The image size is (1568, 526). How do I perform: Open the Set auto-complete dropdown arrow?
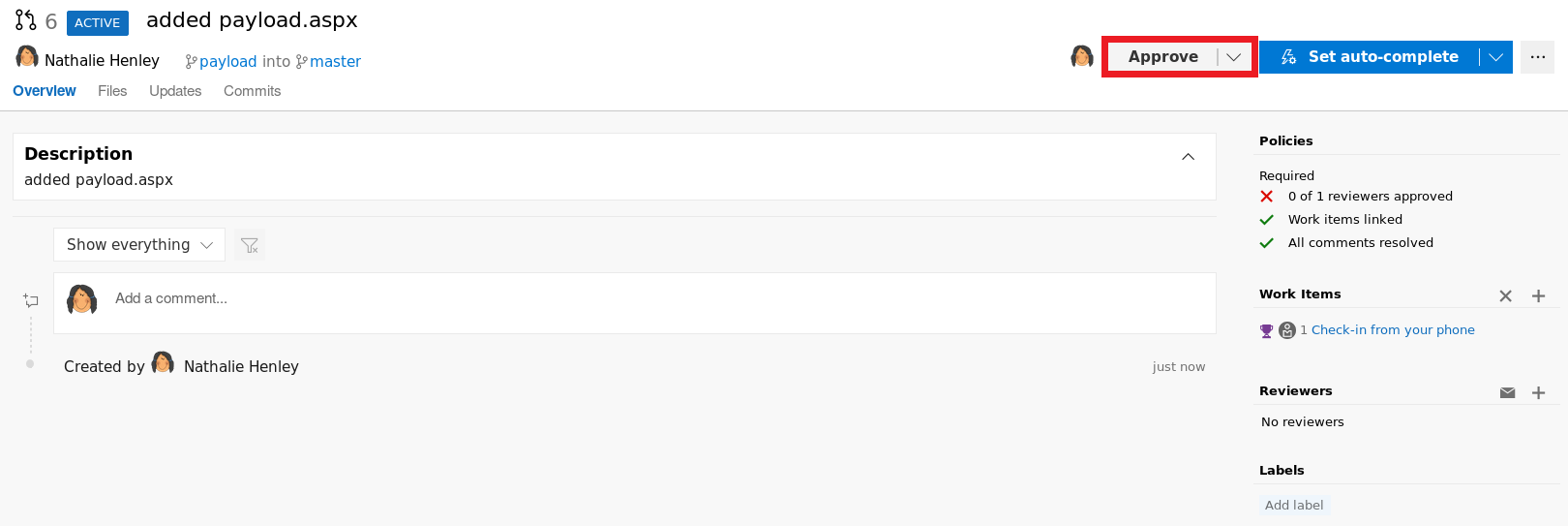tap(1495, 57)
